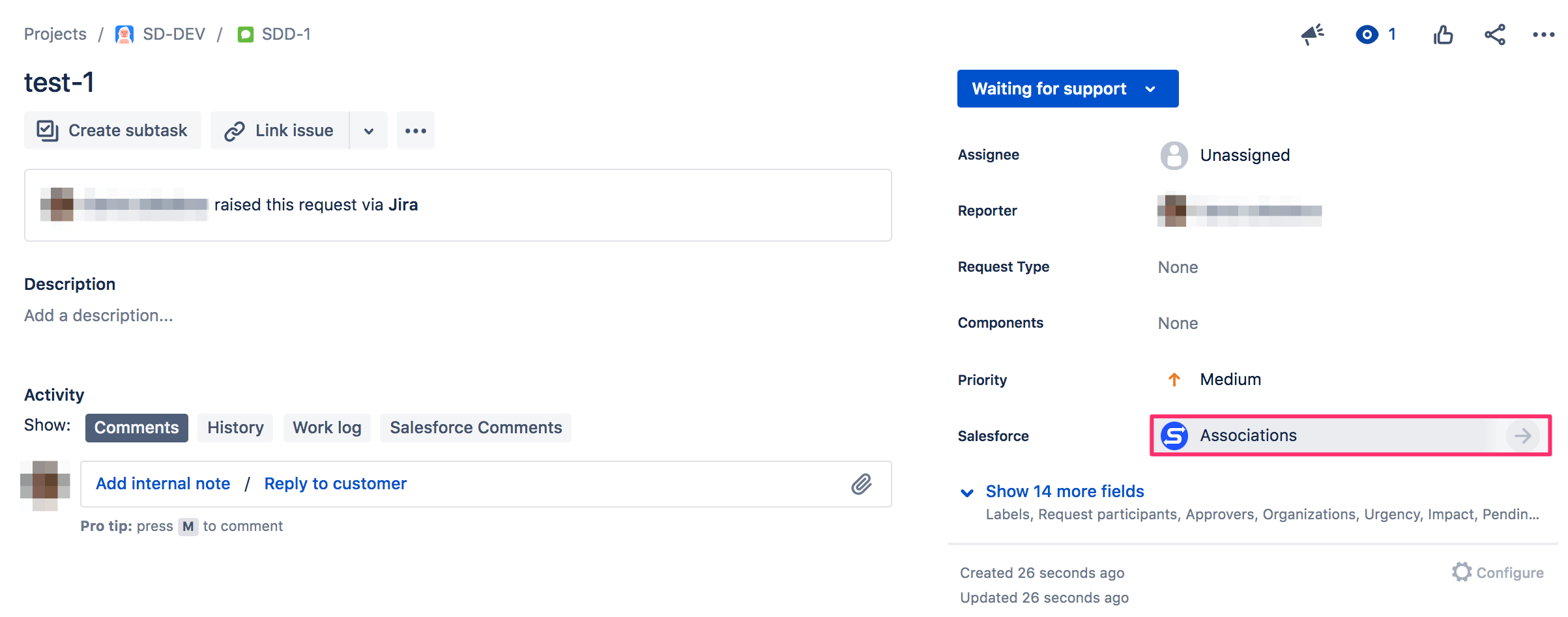
Task: Click the Reporter field avatar
Action: (x=1172, y=210)
